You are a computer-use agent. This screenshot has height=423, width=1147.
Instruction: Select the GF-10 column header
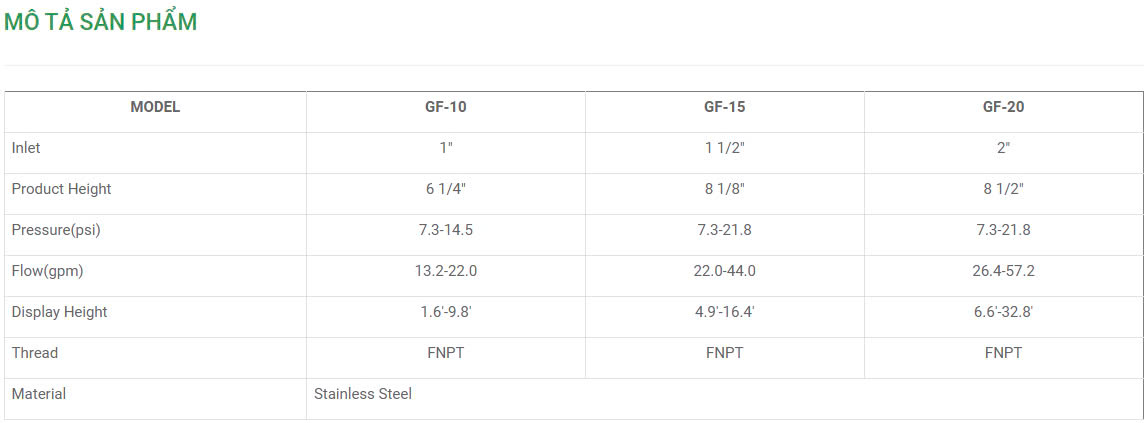[445, 107]
